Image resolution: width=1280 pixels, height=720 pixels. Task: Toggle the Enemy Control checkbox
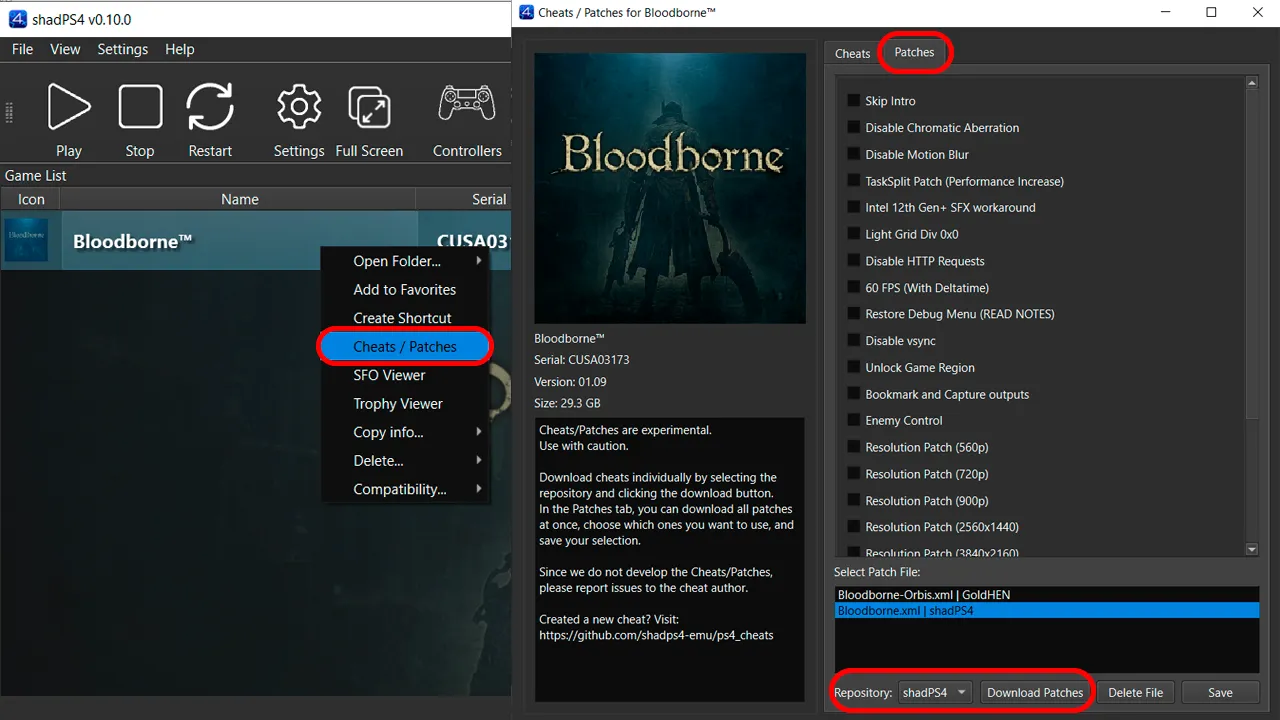click(854, 420)
